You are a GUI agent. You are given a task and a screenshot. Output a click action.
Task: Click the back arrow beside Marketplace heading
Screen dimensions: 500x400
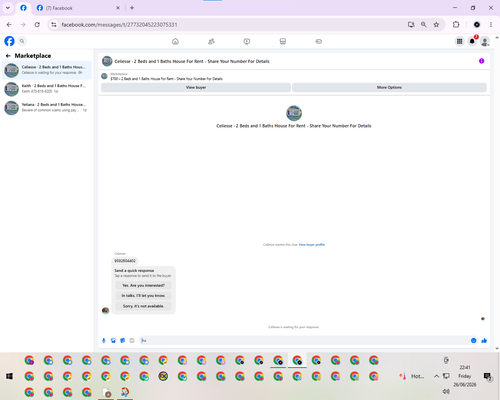click(8, 56)
